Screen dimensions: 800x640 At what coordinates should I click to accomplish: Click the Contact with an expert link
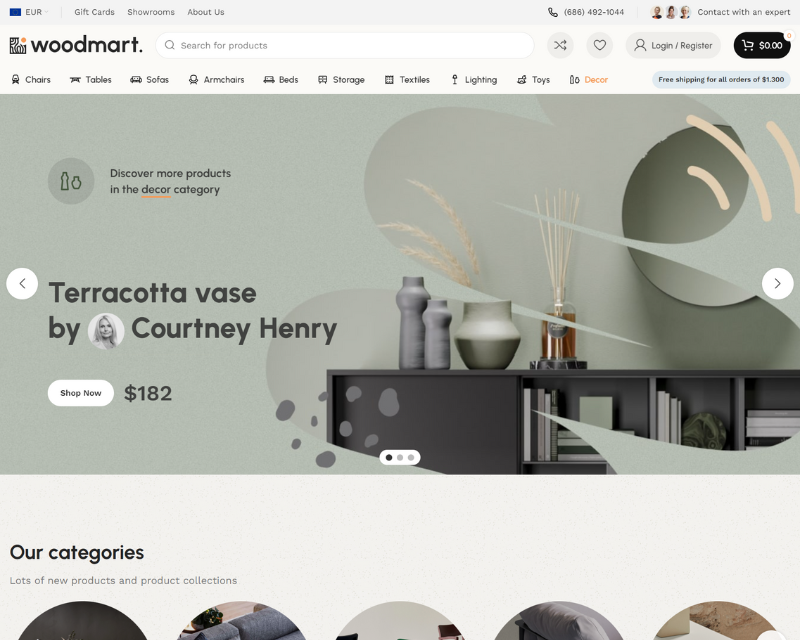tap(743, 12)
